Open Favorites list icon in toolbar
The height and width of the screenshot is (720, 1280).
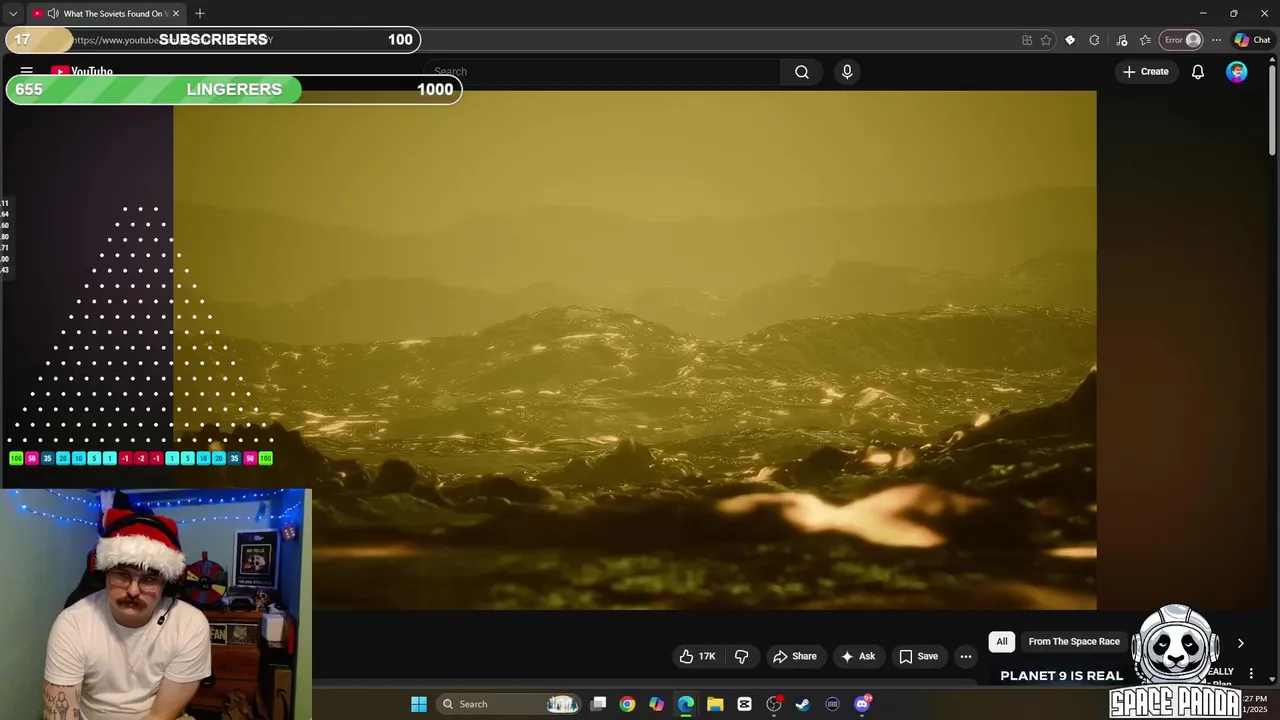click(x=1145, y=40)
